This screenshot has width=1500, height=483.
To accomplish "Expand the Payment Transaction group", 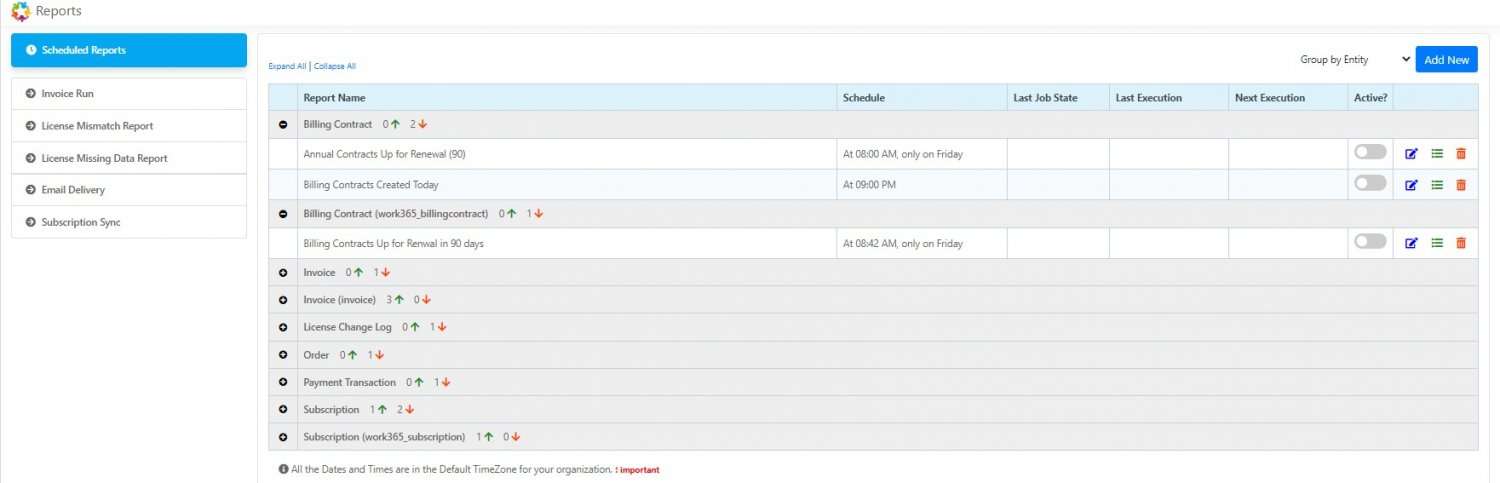I will click(x=283, y=383).
